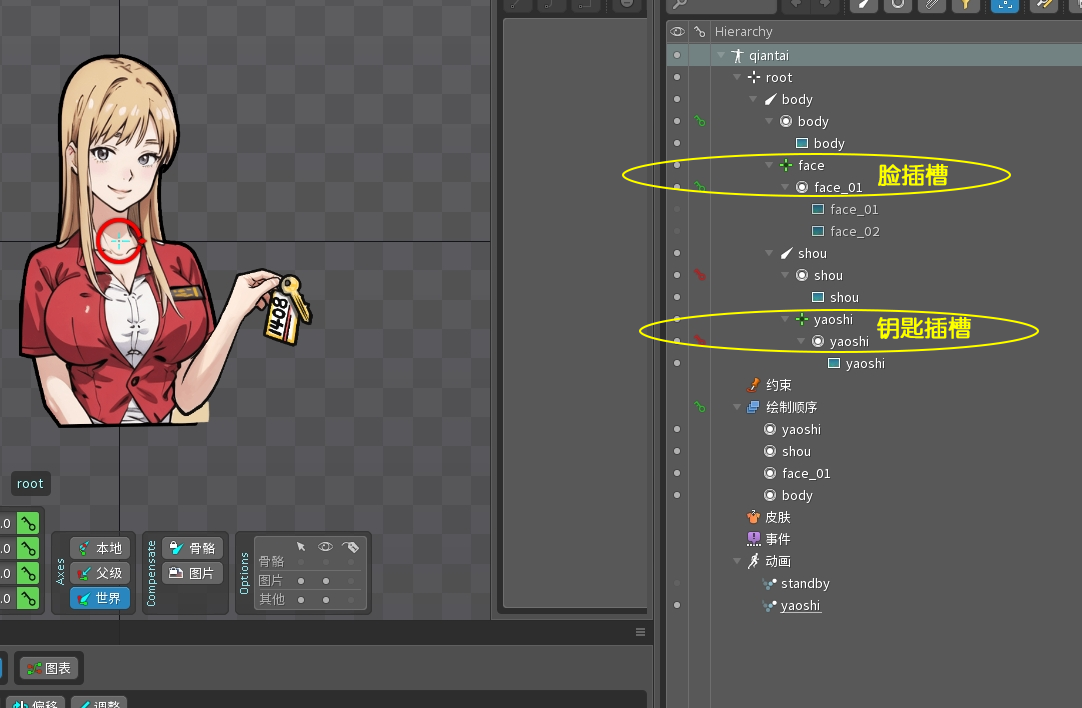Select the standby animation
Screen dimensions: 1082x708
pyautogui.click(x=805, y=583)
